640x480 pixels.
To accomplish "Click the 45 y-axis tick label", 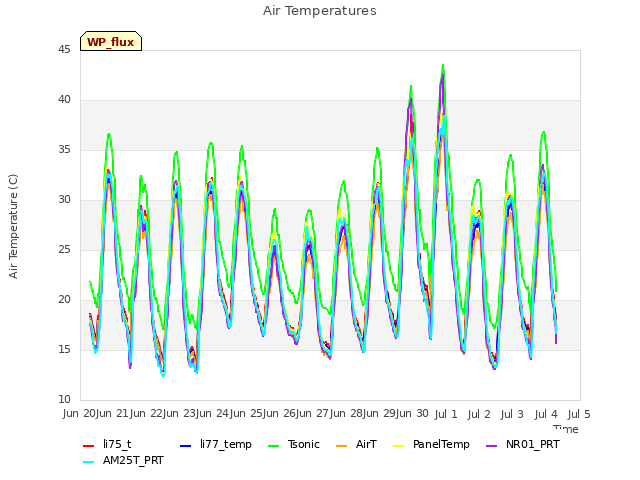I will 64,49.
